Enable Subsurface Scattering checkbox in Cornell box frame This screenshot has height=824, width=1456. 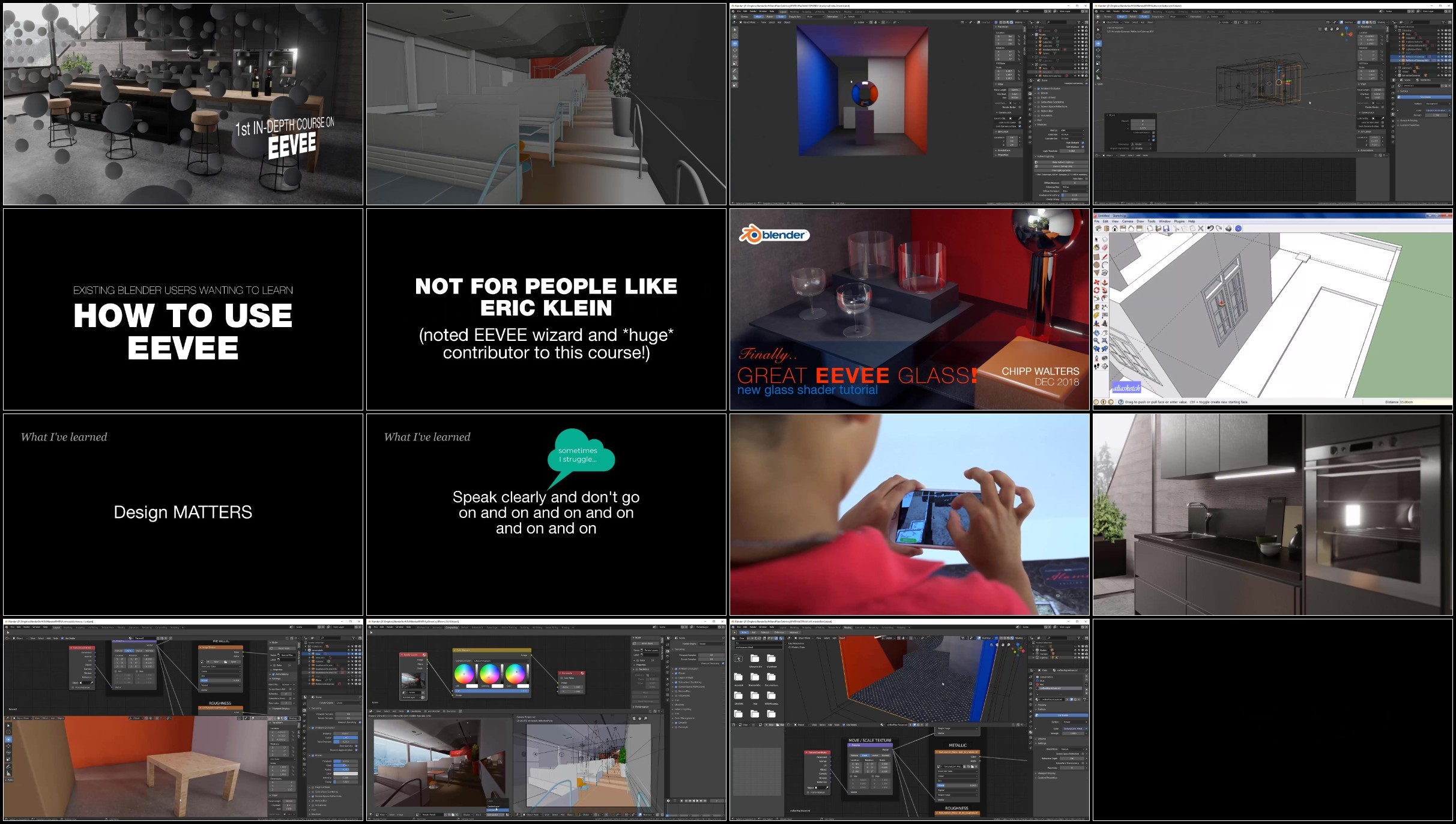coord(1038,102)
